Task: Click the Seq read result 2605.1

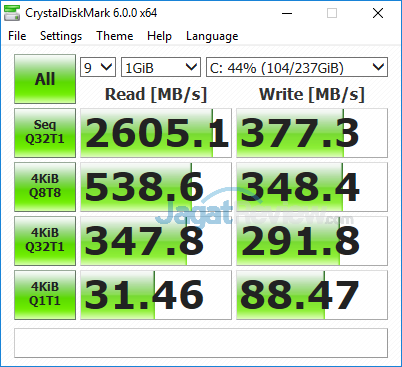Action: point(156,133)
